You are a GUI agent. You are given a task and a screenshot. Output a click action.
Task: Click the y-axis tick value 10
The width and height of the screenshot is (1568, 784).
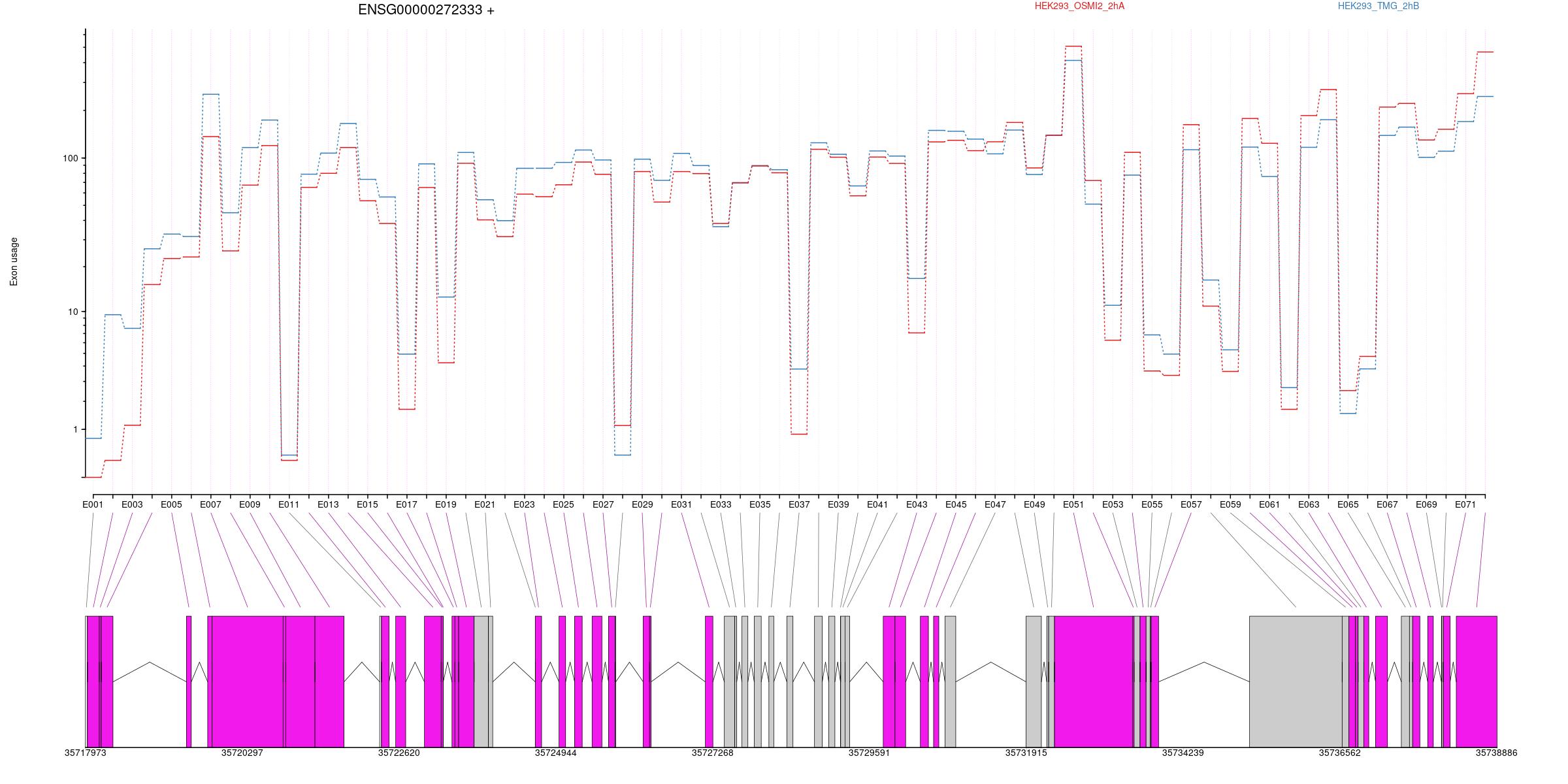73,311
